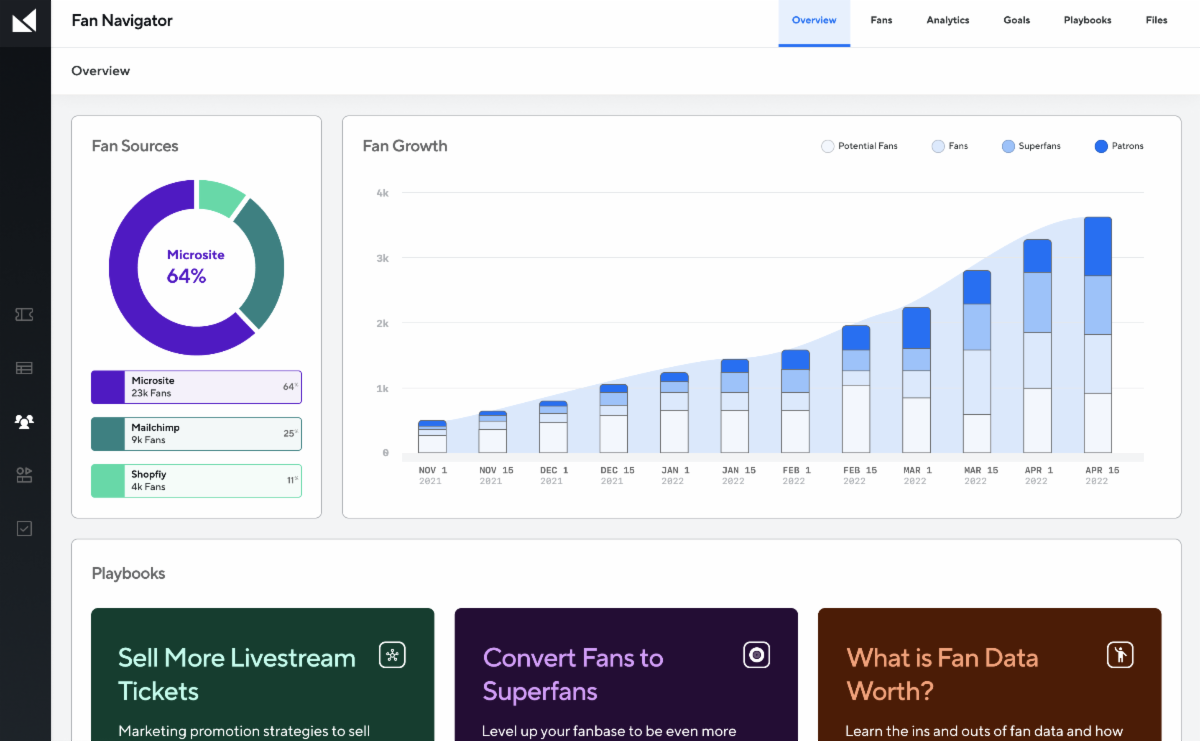The height and width of the screenshot is (741, 1200).
Task: Toggle the Potential Fans legend item
Action: (x=859, y=146)
